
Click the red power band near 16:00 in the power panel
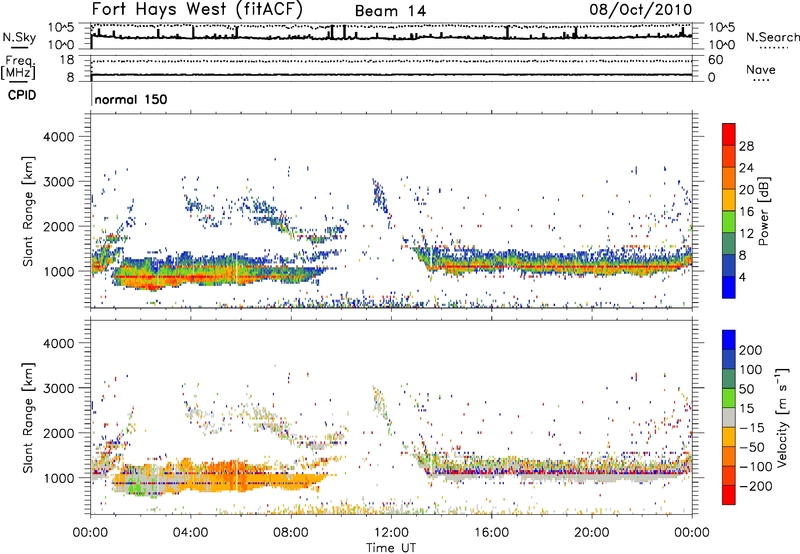[x=491, y=267]
